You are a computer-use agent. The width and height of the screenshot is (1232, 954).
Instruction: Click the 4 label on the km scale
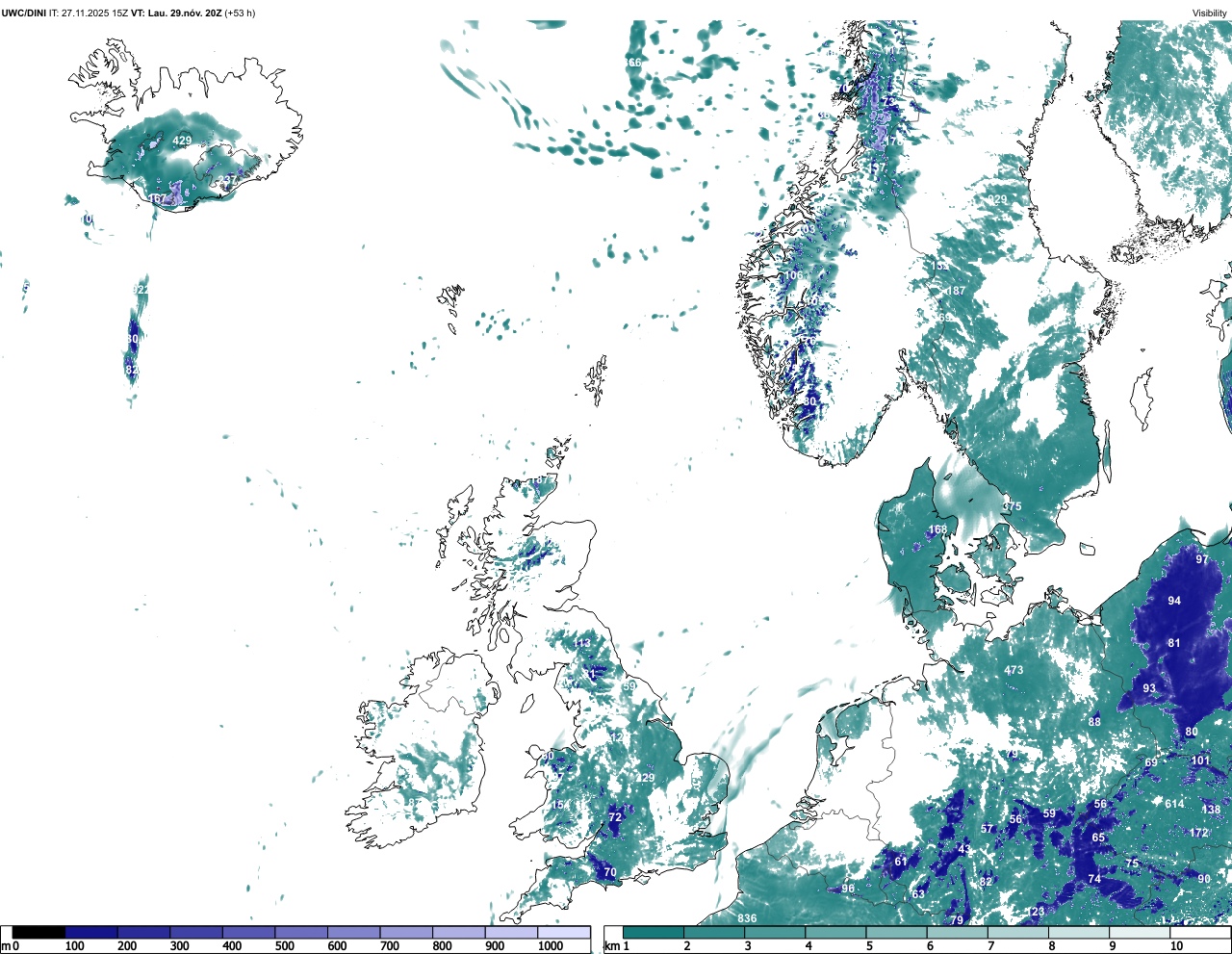[808, 946]
